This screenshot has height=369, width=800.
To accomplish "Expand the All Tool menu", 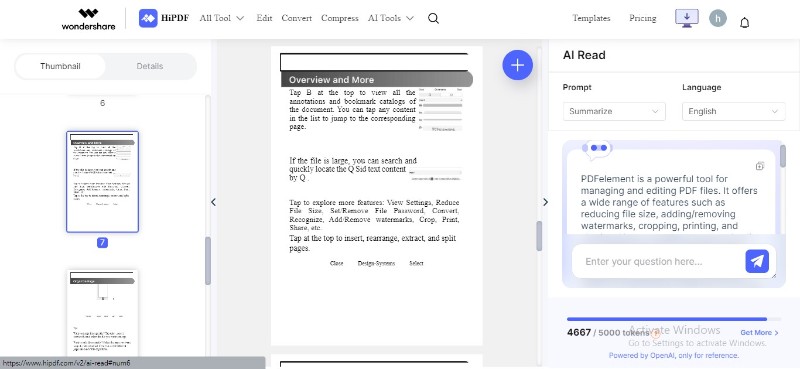I will (221, 18).
